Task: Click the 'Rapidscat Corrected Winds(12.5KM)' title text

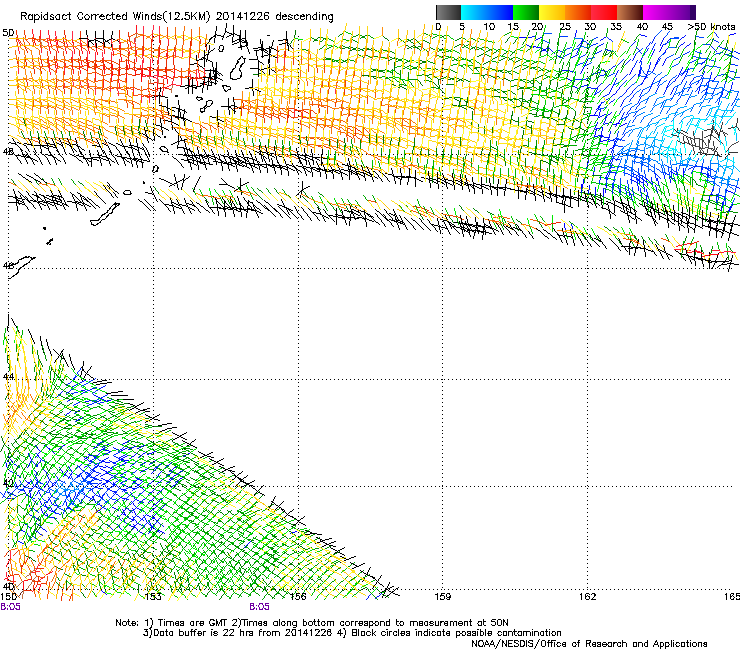Action: coord(115,17)
